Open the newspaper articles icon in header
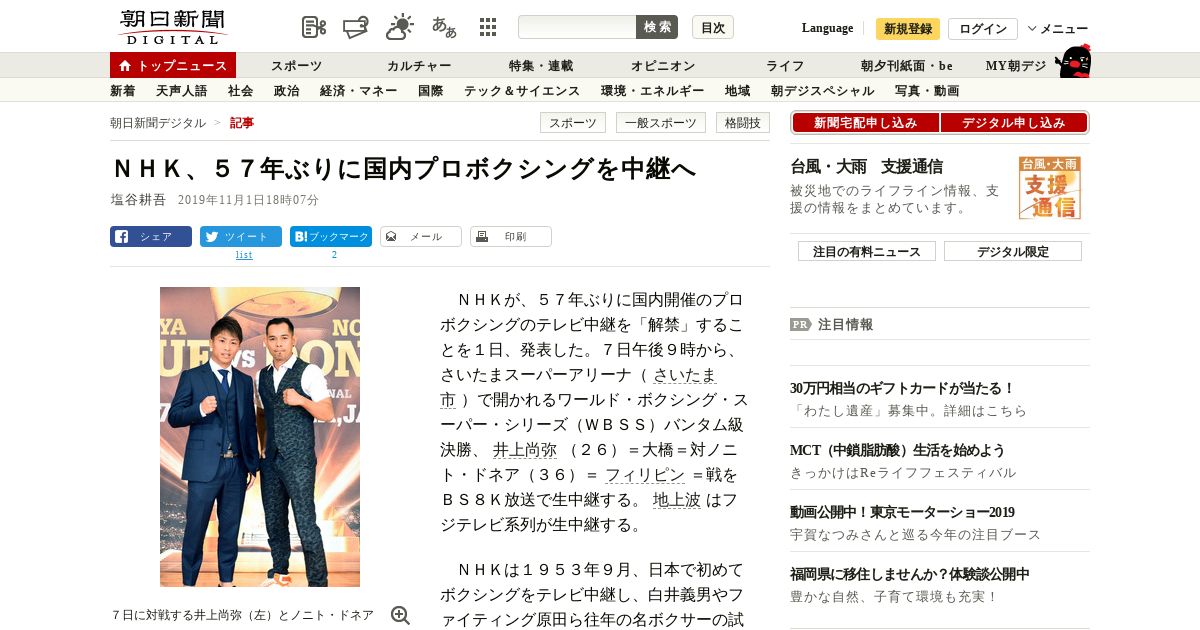Viewport: 1200px width, 630px height. point(314,27)
